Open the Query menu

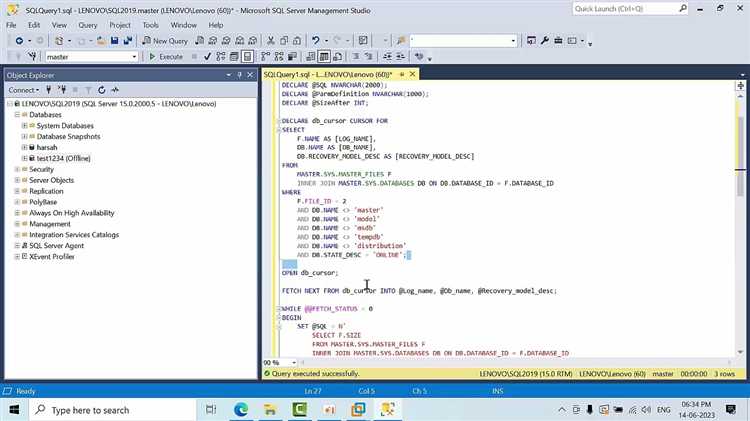[x=87, y=24]
